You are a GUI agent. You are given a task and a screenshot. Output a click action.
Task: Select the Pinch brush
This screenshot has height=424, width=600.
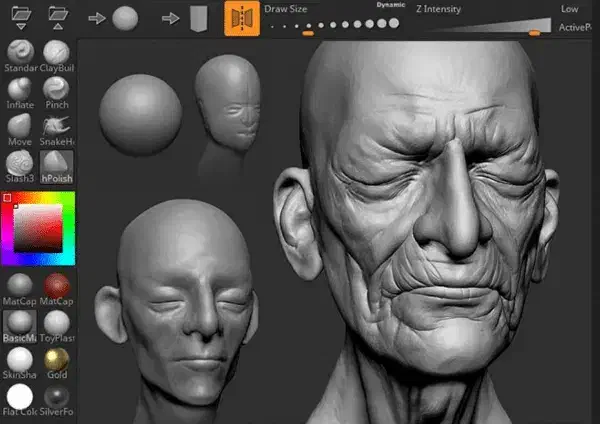(56, 89)
